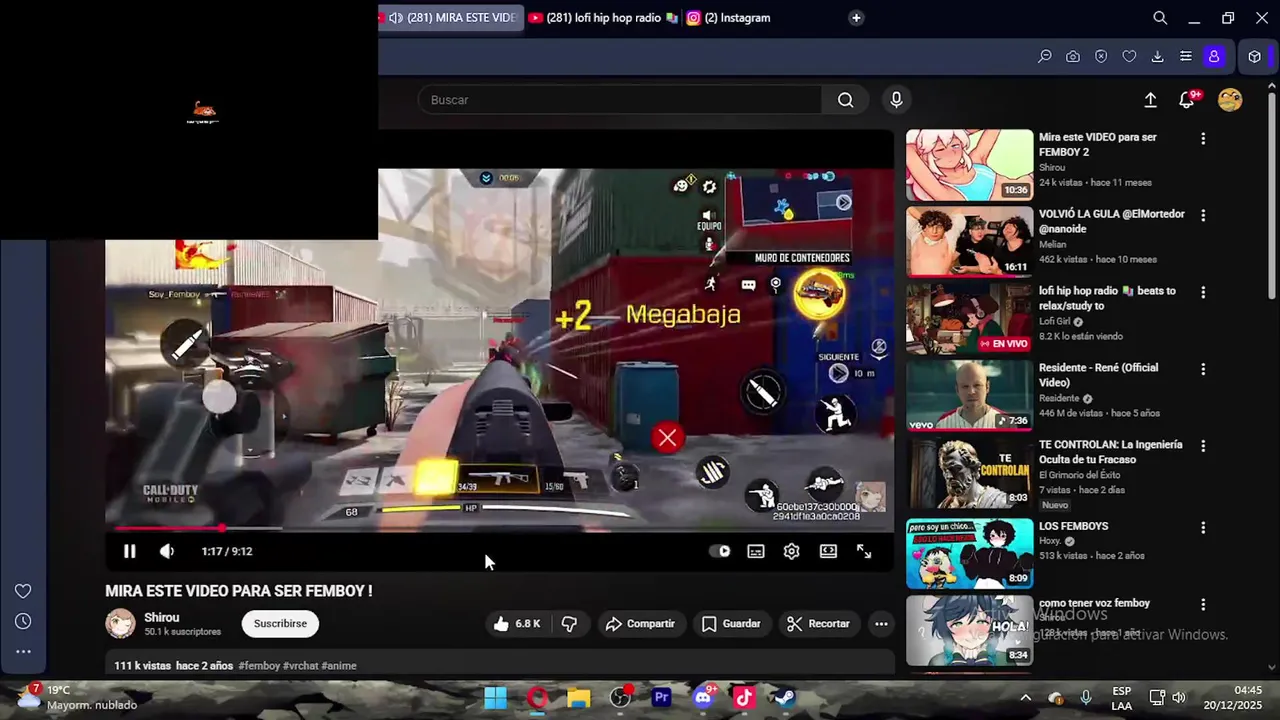
Task: Click the #femboy hashtag link
Action: click(x=259, y=666)
